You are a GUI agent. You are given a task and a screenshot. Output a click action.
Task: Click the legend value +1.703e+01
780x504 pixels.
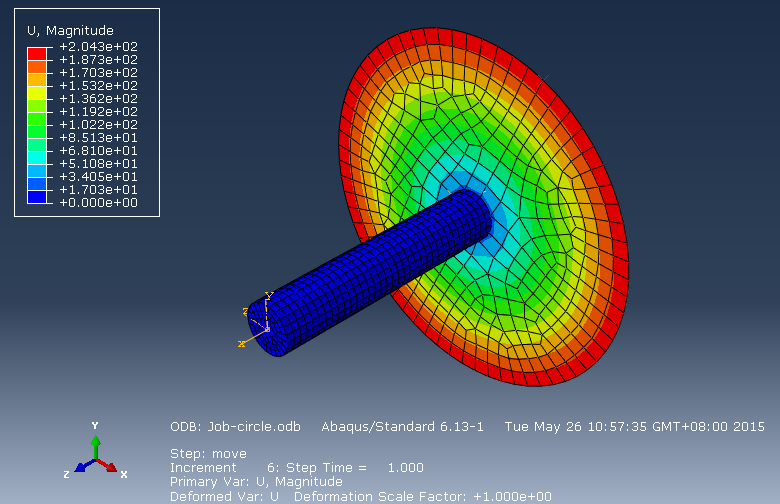[98, 190]
